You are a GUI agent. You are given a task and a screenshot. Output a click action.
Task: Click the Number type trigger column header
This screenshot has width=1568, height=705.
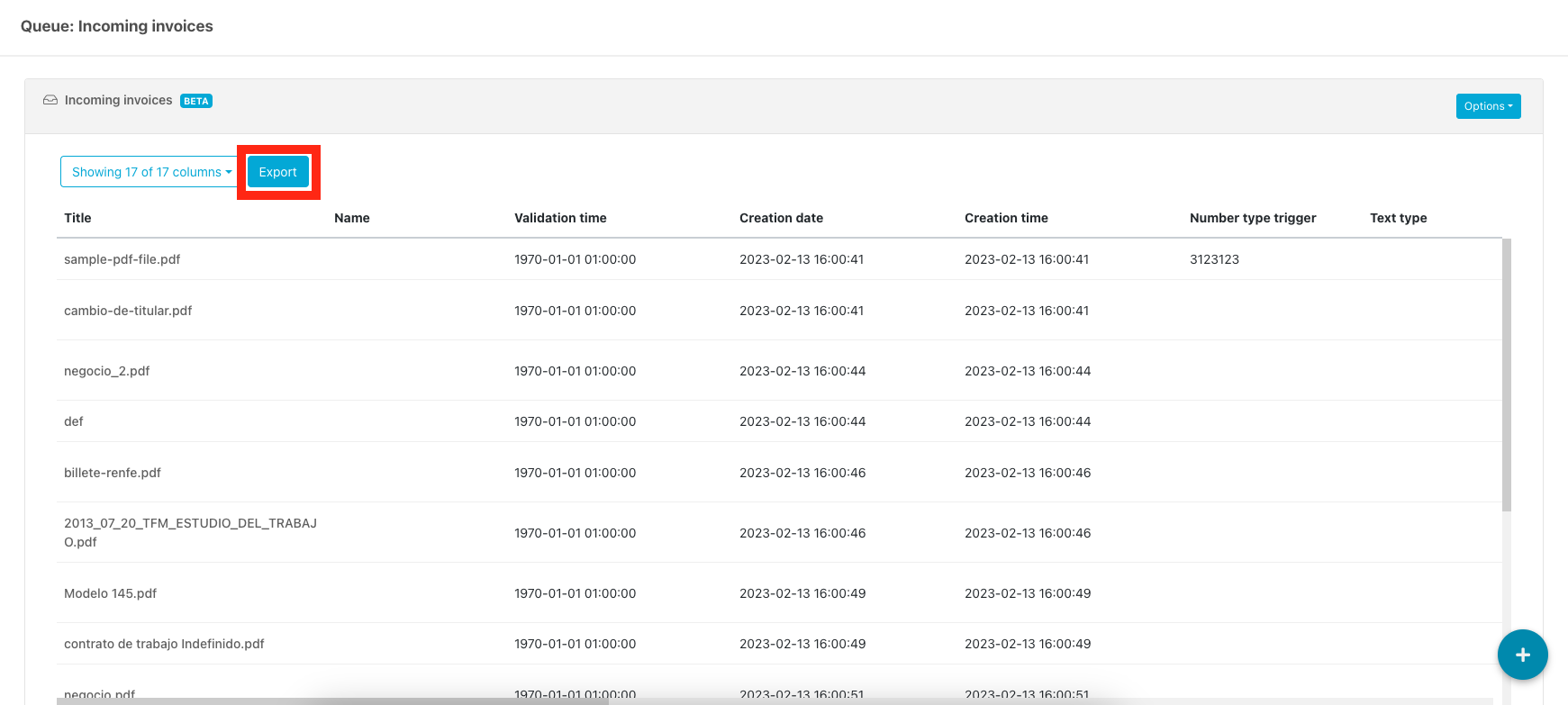click(x=1252, y=218)
